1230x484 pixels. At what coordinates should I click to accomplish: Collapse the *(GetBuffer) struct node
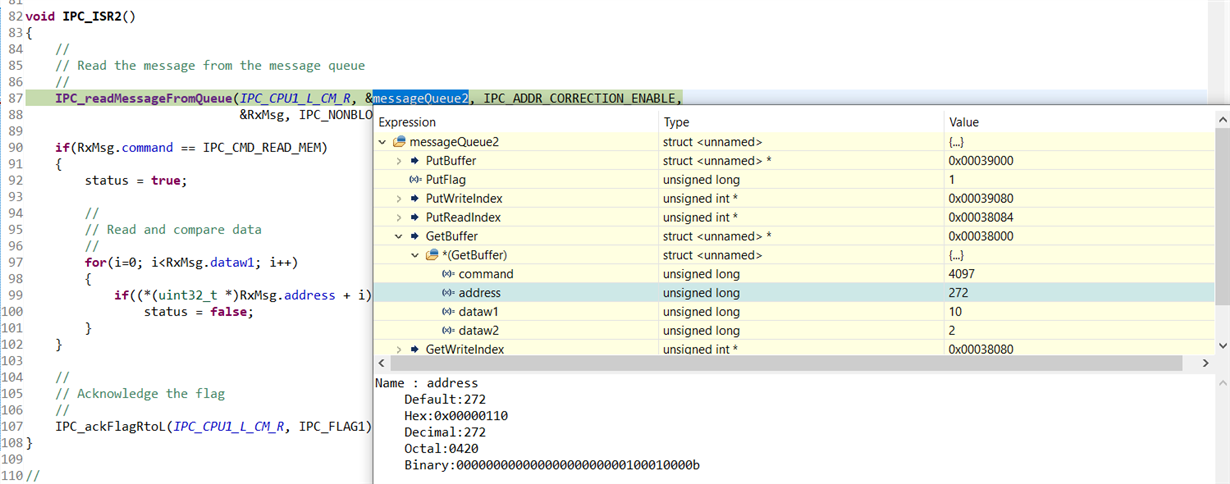coord(415,255)
